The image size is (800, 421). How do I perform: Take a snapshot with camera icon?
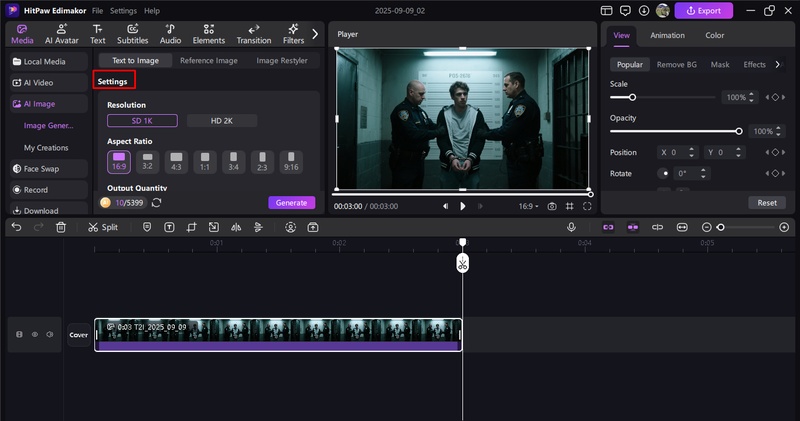click(552, 206)
